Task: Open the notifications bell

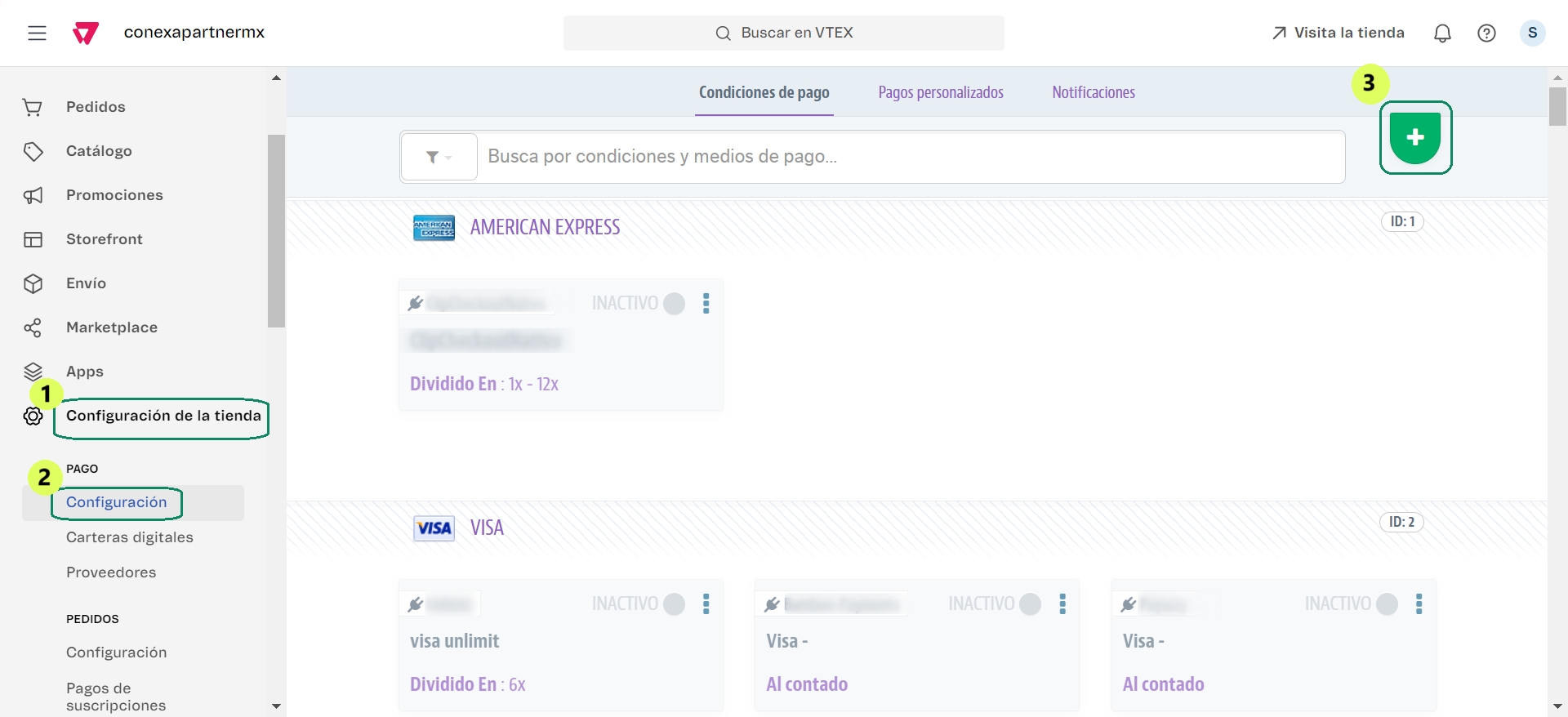Action: [1442, 33]
